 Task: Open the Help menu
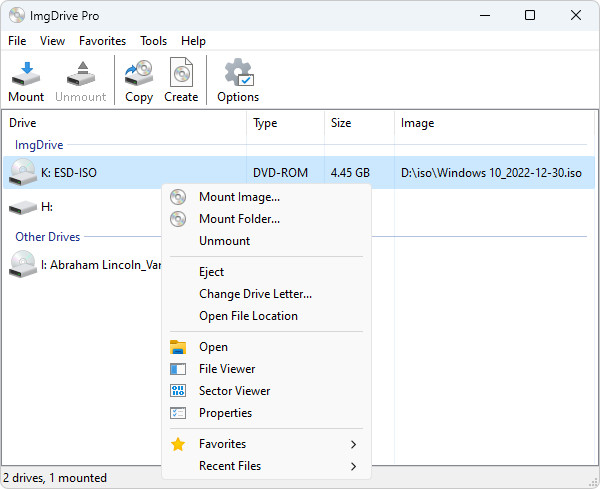pyautogui.click(x=193, y=41)
